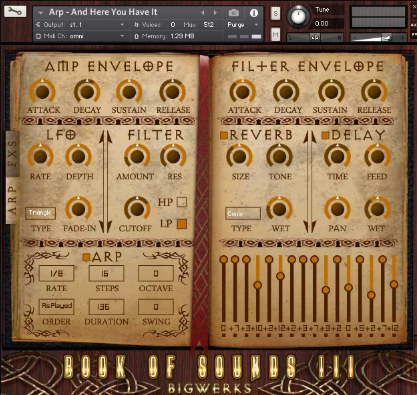Click the Delay Pan knob
The height and width of the screenshot is (395, 417).
point(337,209)
